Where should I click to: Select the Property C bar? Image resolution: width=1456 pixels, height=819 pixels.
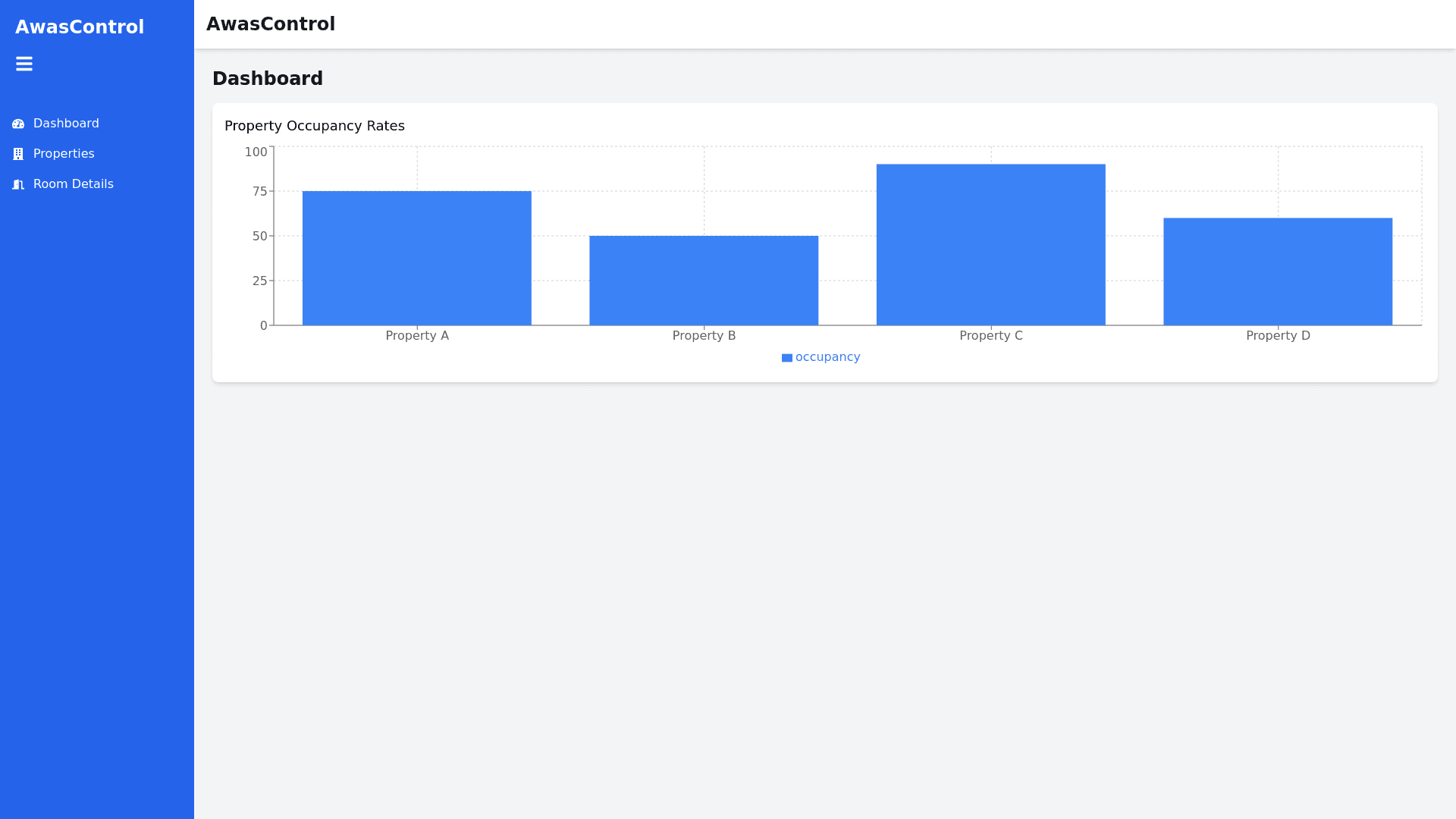click(x=990, y=244)
